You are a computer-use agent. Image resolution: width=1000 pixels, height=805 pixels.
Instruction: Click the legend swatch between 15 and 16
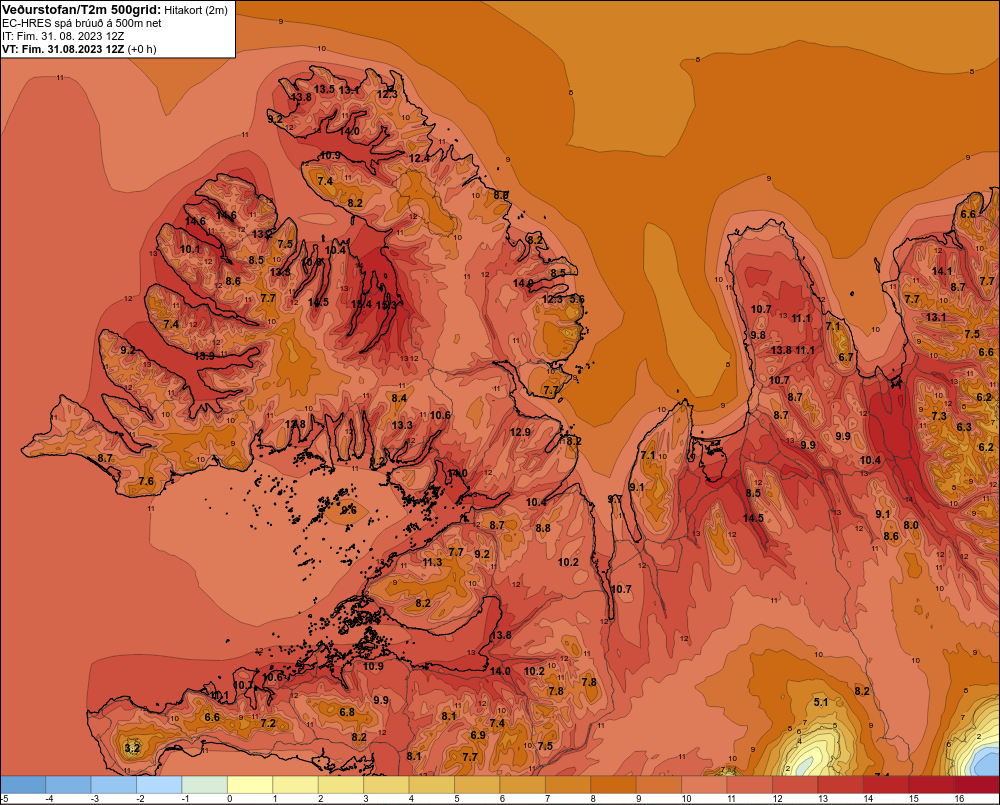[931, 784]
